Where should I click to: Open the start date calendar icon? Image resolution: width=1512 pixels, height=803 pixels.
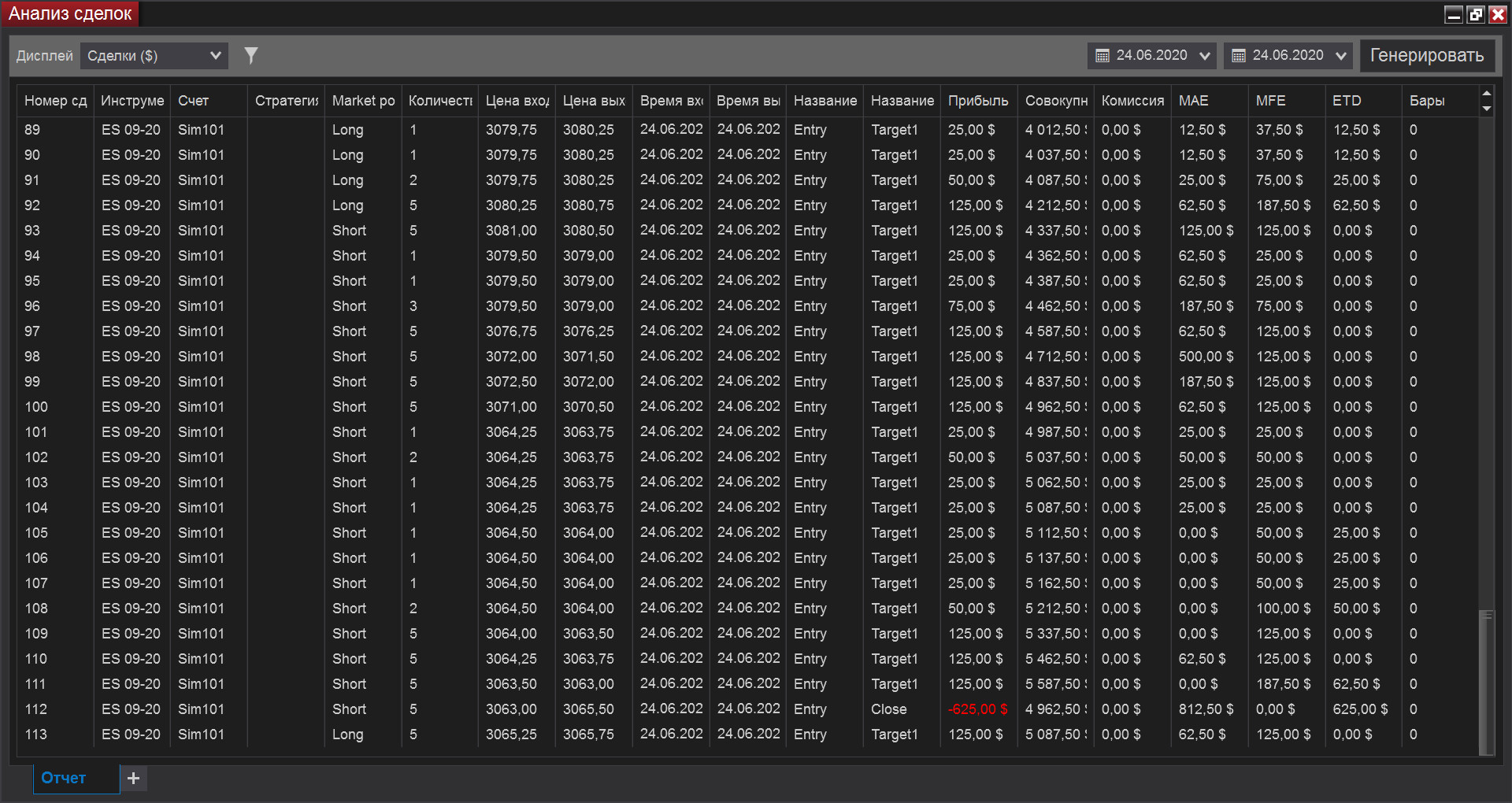(1102, 56)
